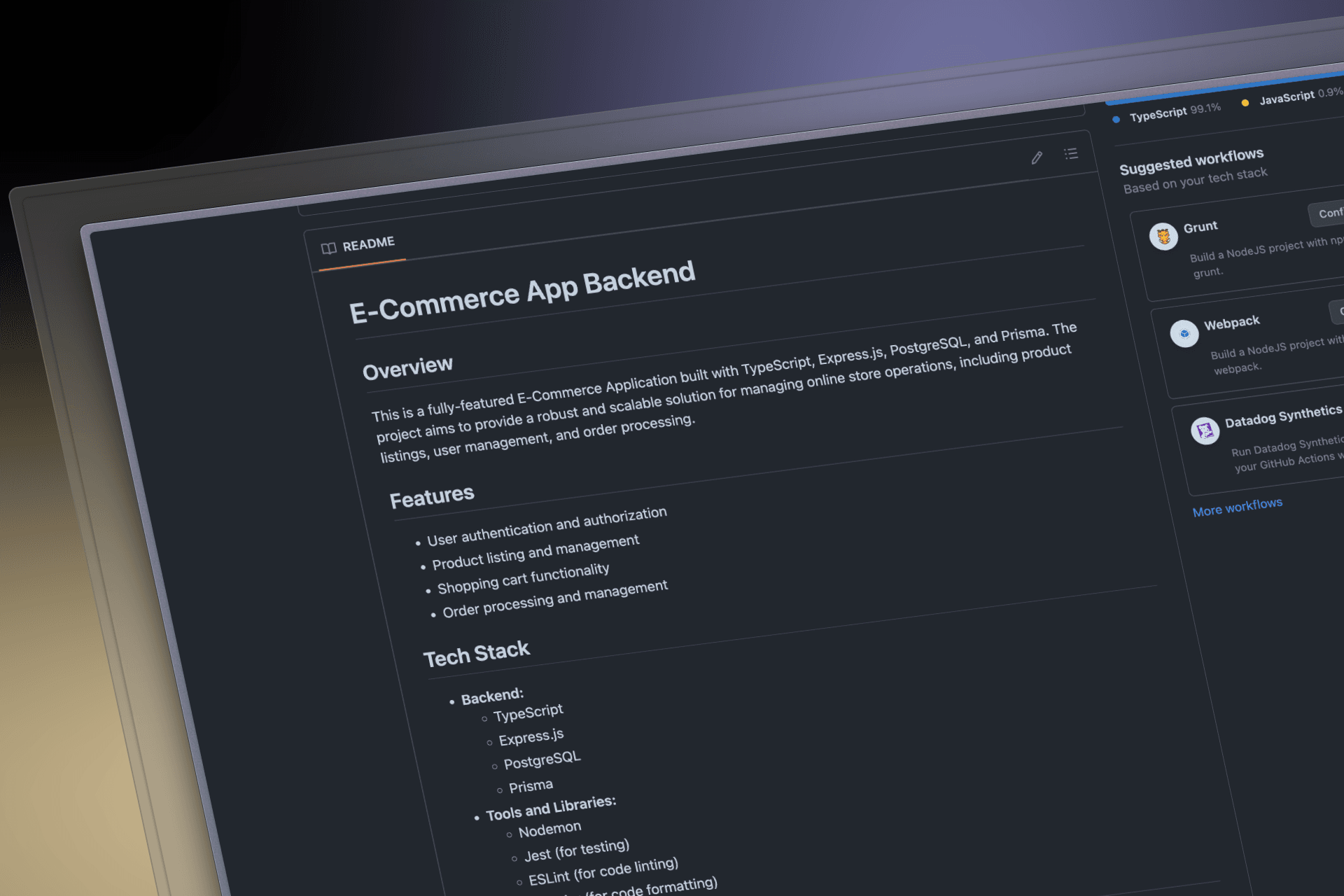Screen dimensions: 1344x896
Task: Click the Webpack workflow logo
Action: point(1184,334)
